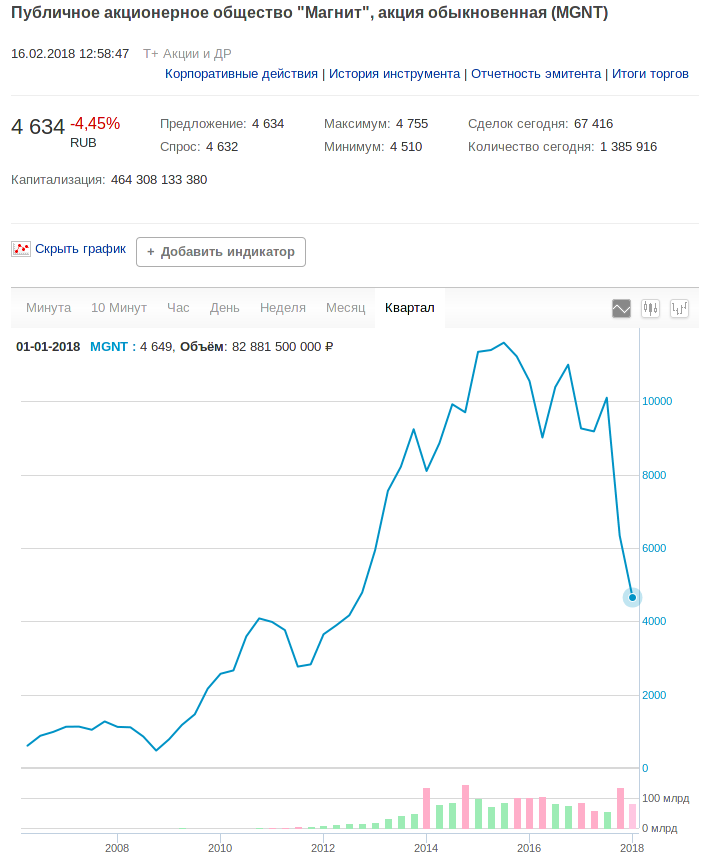Click the Объём value 82 881 500 000
This screenshot has width=711, height=857.
283,347
